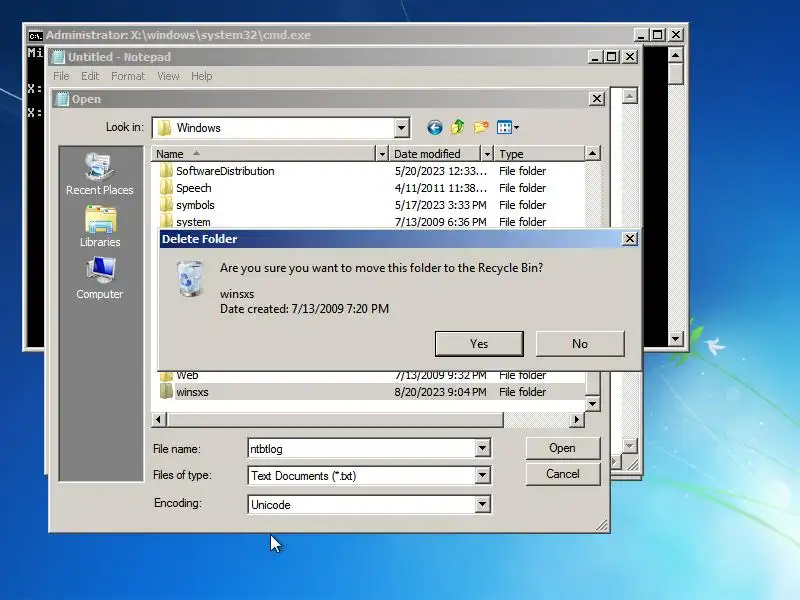Open the View Menu icon
The image size is (800, 600).
(504, 128)
